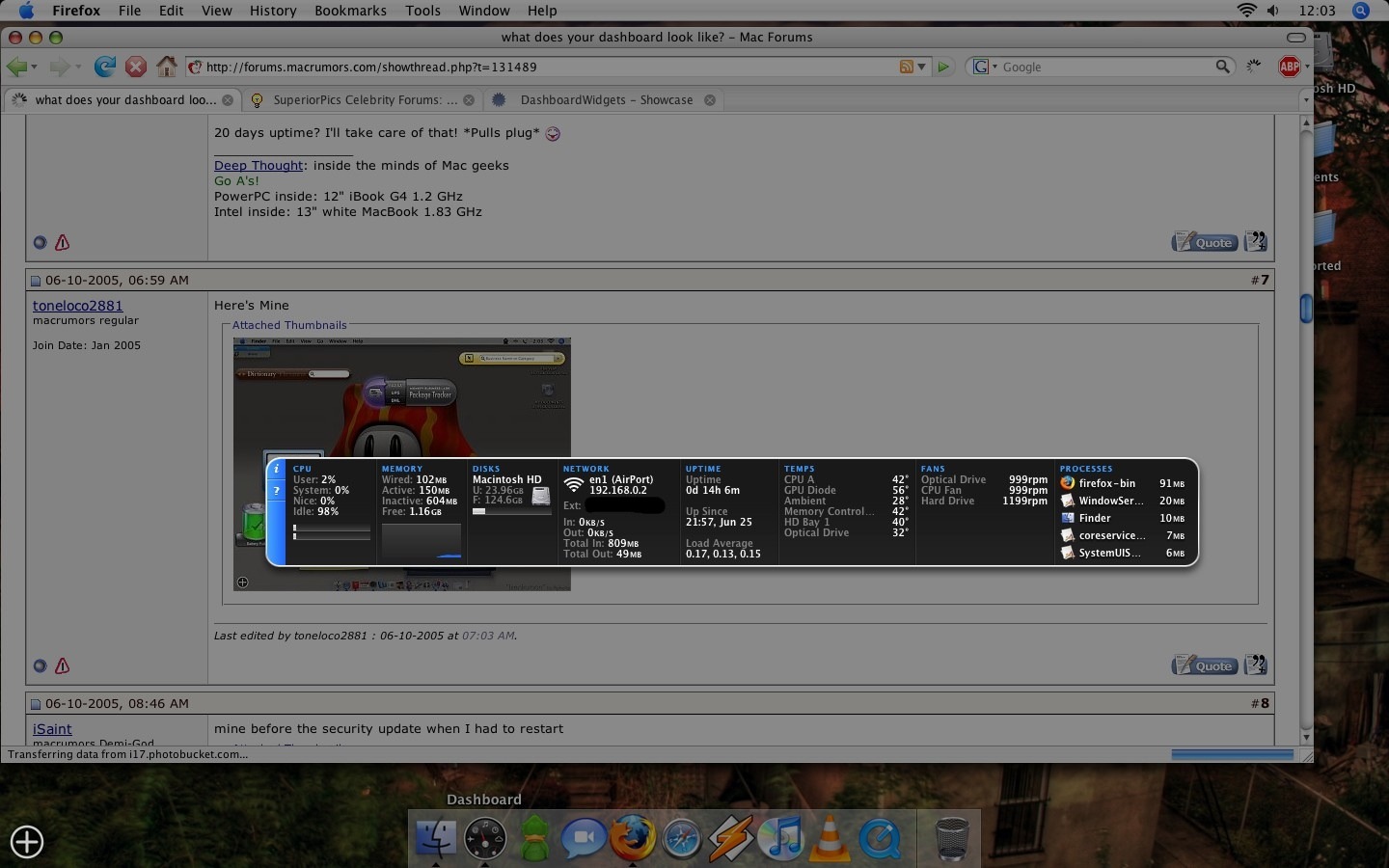
Task: Open QuickTime Player from the dock
Action: coord(880,837)
